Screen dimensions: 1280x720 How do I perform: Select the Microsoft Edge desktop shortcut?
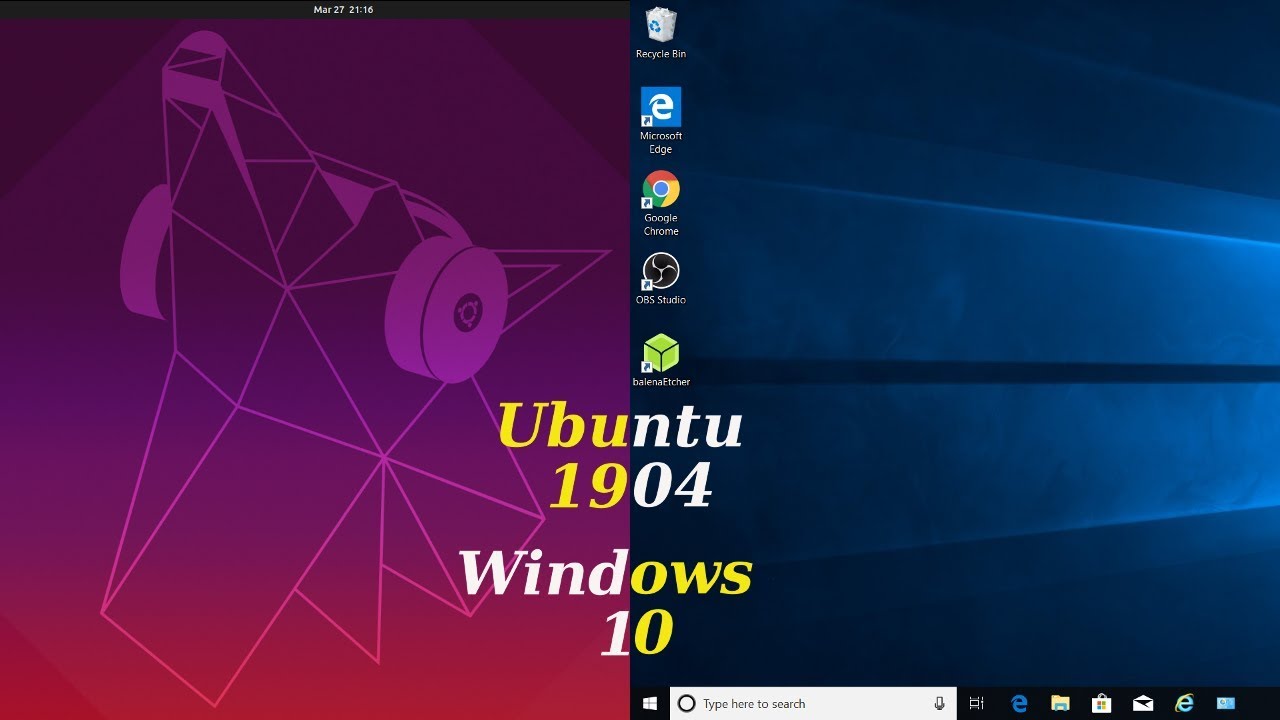click(660, 120)
